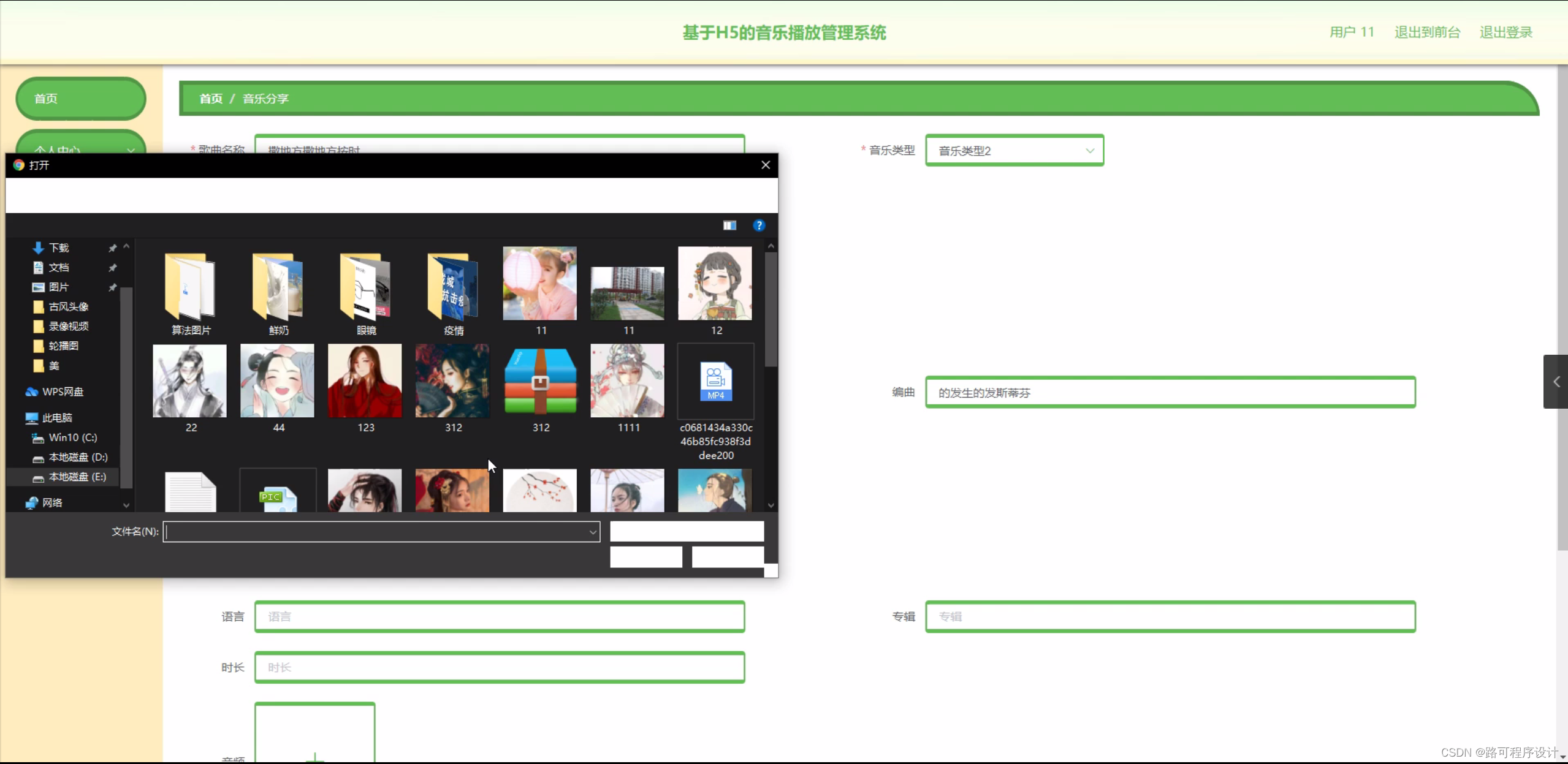This screenshot has width=1568, height=764.
Task: Unpin the 下载 folder pin icon
Action: tap(112, 248)
